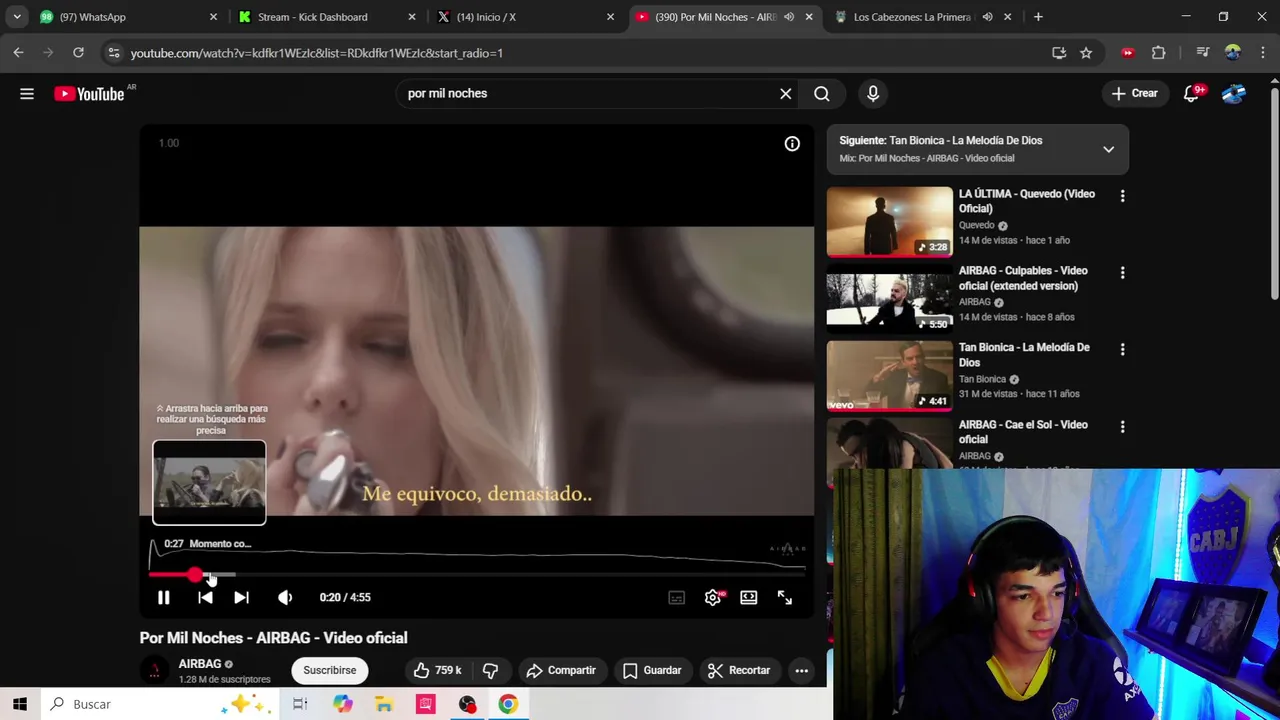This screenshot has height=720, width=1280.
Task: Open YouTube notifications bell
Action: 1191,94
